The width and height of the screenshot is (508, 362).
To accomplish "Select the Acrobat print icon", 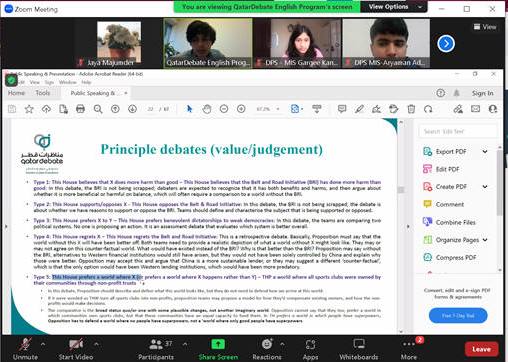I will [x=80, y=109].
